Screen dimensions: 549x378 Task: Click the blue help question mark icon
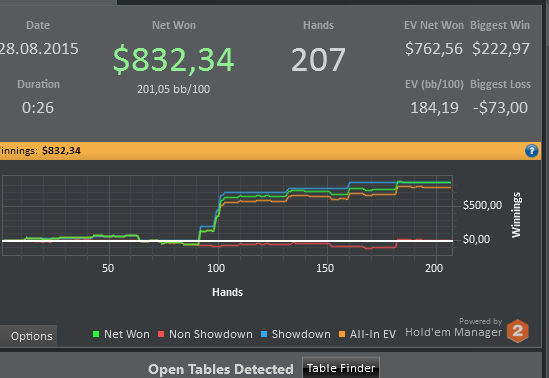531,151
